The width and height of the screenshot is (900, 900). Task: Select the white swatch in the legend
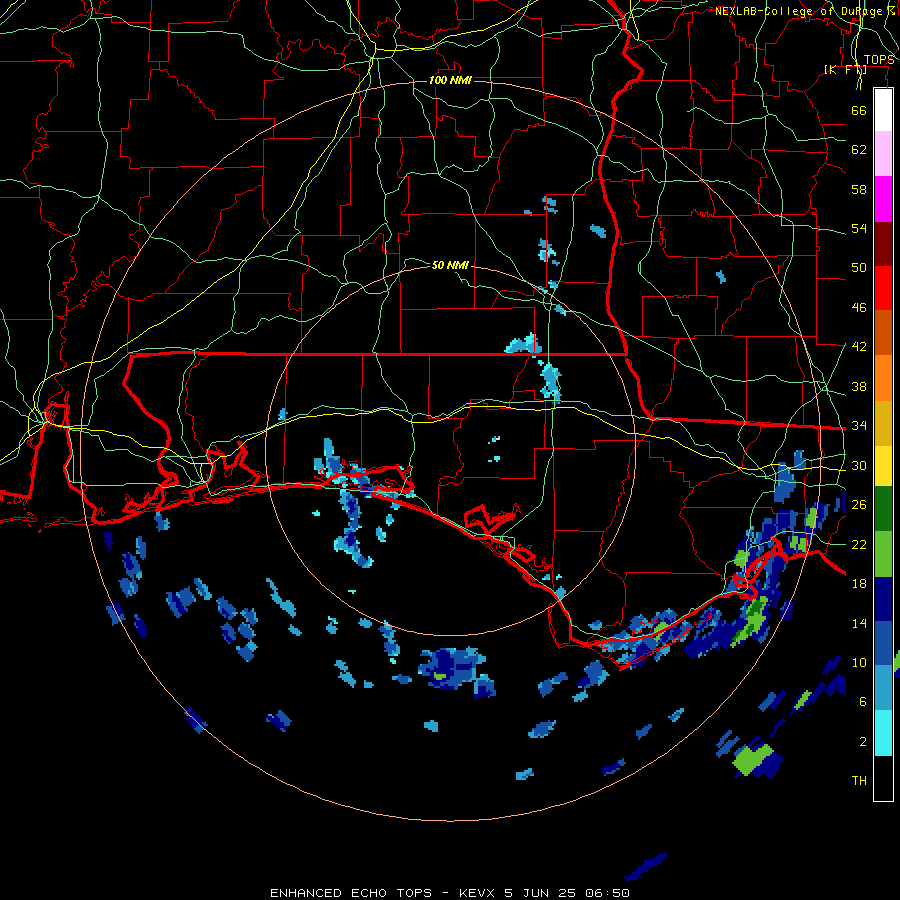(x=883, y=110)
